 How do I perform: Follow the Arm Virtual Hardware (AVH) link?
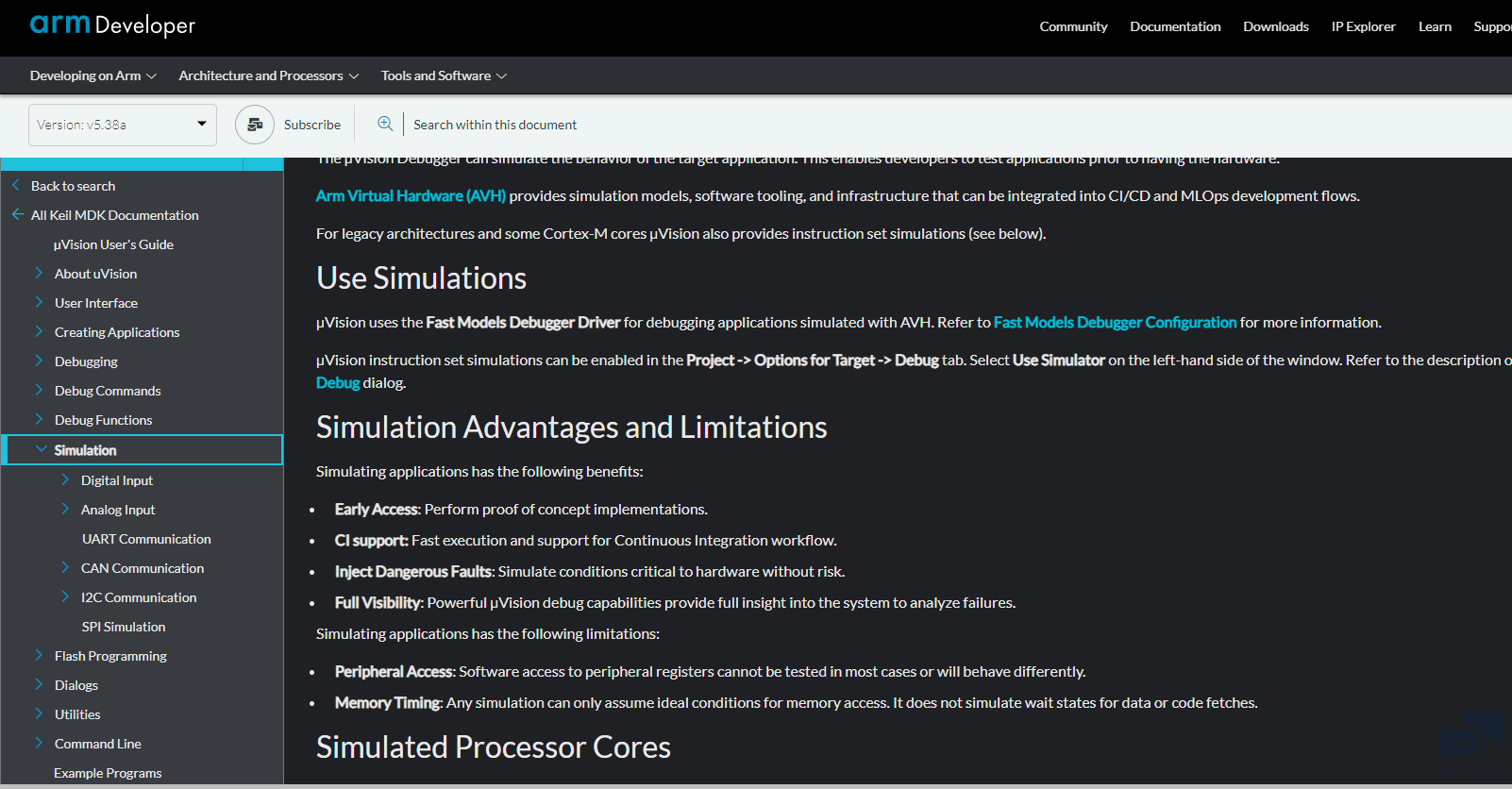click(411, 195)
